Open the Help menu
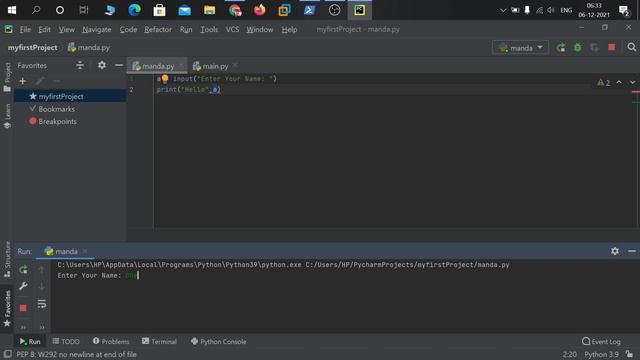The height and width of the screenshot is (360, 640). click(x=289, y=29)
